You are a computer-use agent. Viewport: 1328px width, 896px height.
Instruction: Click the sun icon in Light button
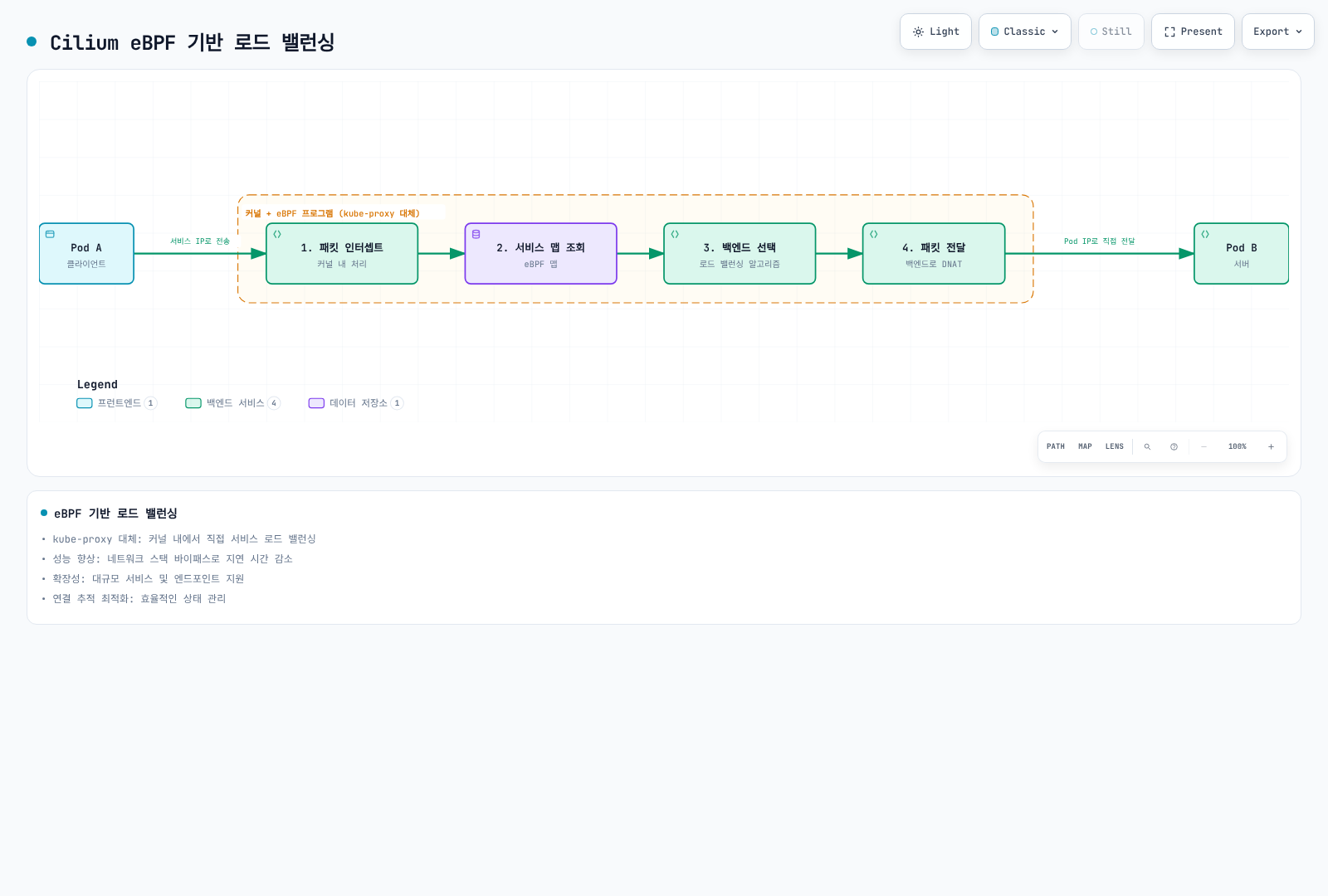pyautogui.click(x=918, y=32)
